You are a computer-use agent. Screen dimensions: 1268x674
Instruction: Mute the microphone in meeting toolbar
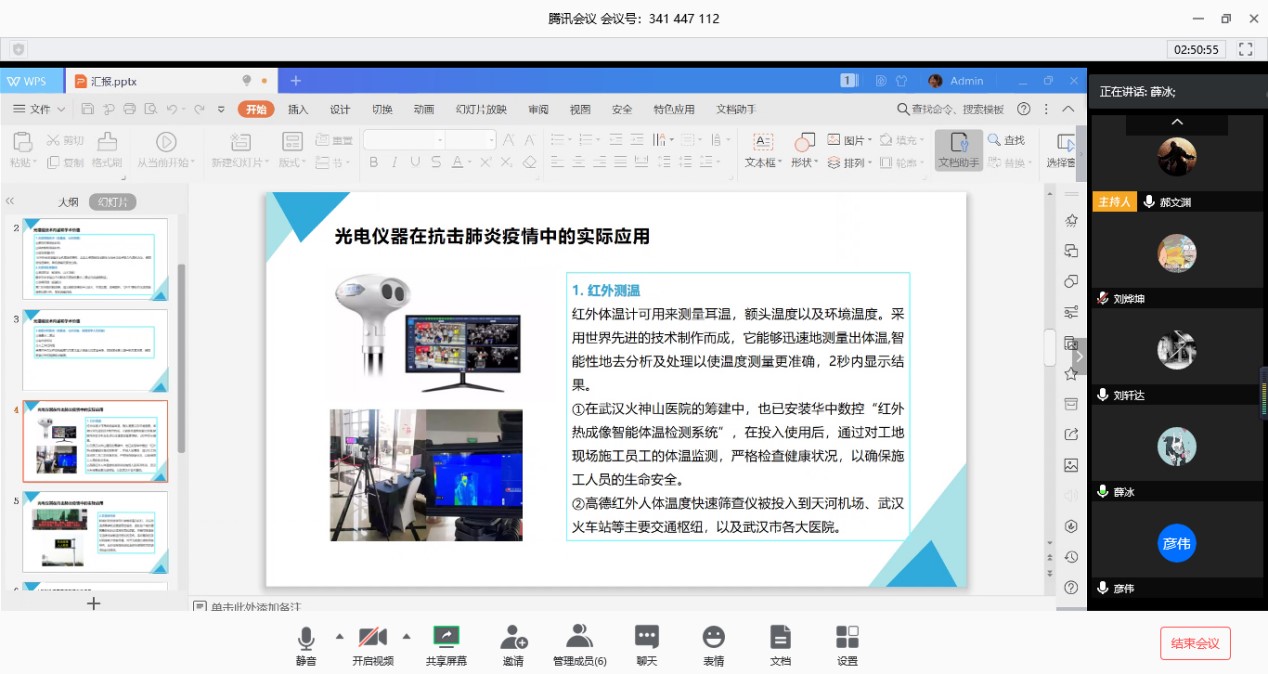tap(306, 637)
